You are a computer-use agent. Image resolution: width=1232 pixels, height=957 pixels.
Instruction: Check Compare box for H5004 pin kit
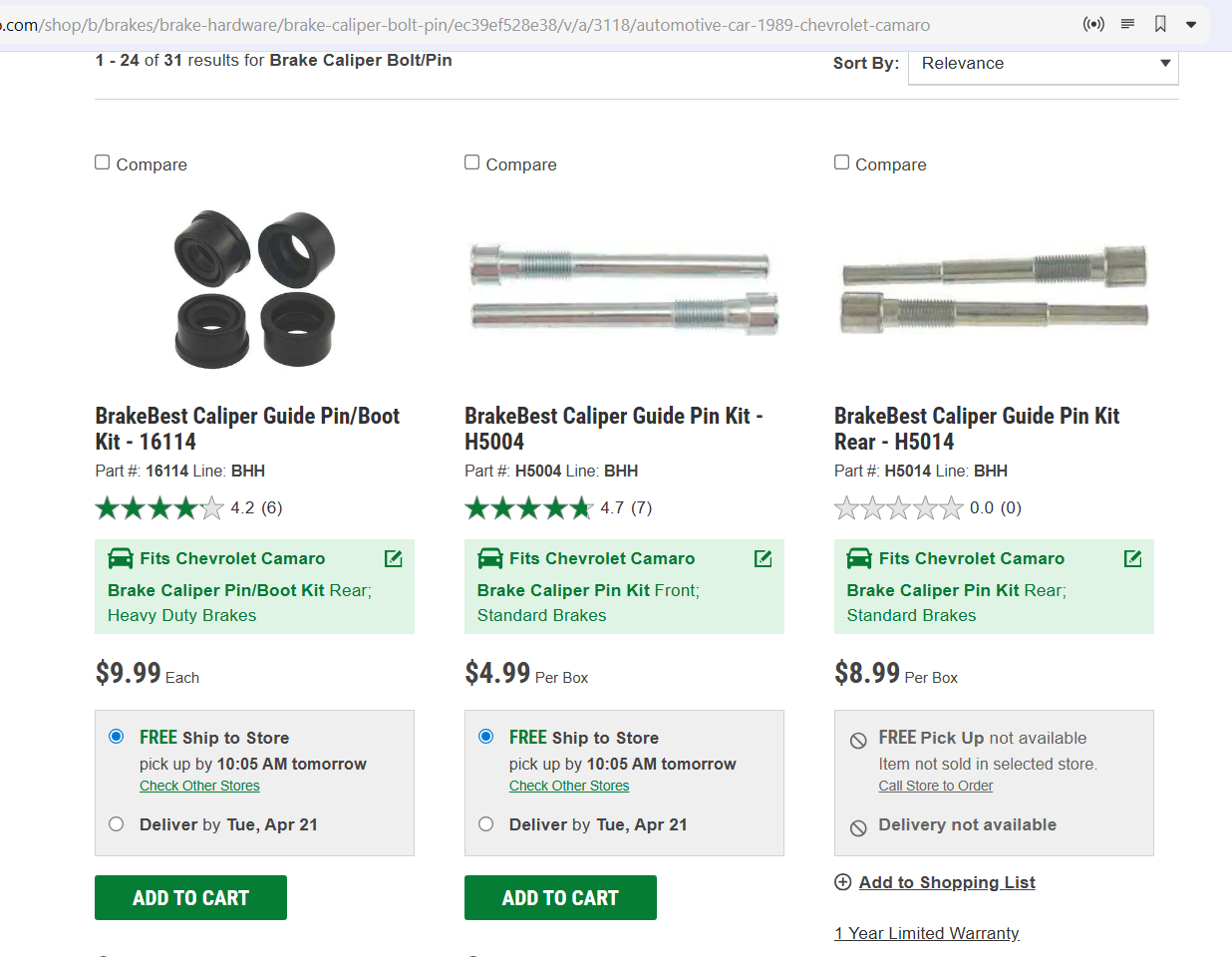[472, 162]
